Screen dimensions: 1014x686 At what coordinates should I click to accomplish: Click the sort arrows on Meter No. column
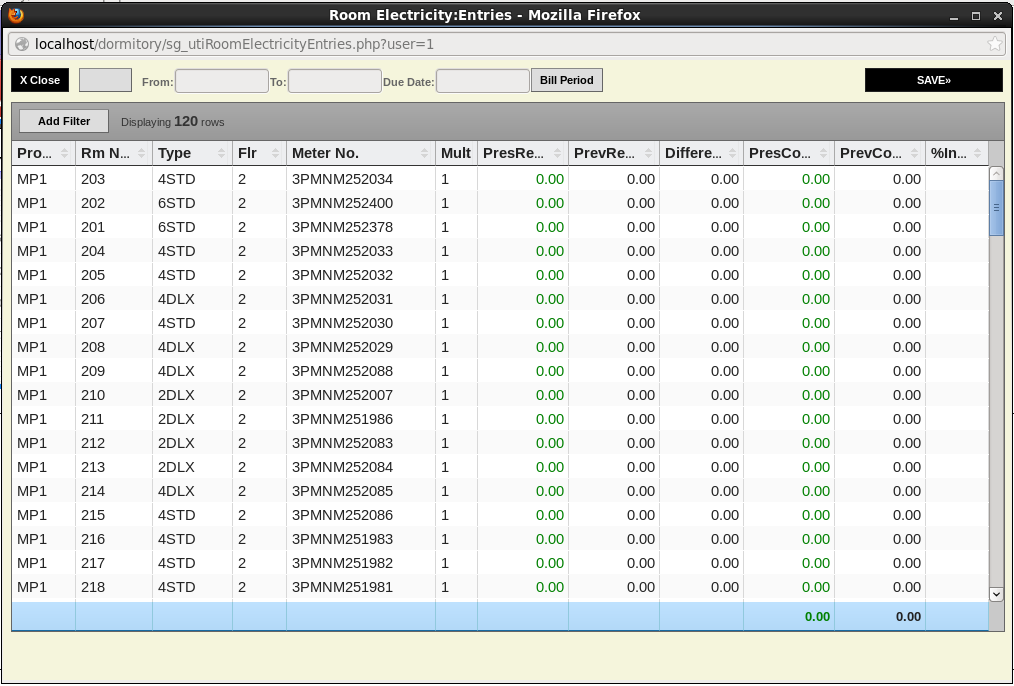424,153
